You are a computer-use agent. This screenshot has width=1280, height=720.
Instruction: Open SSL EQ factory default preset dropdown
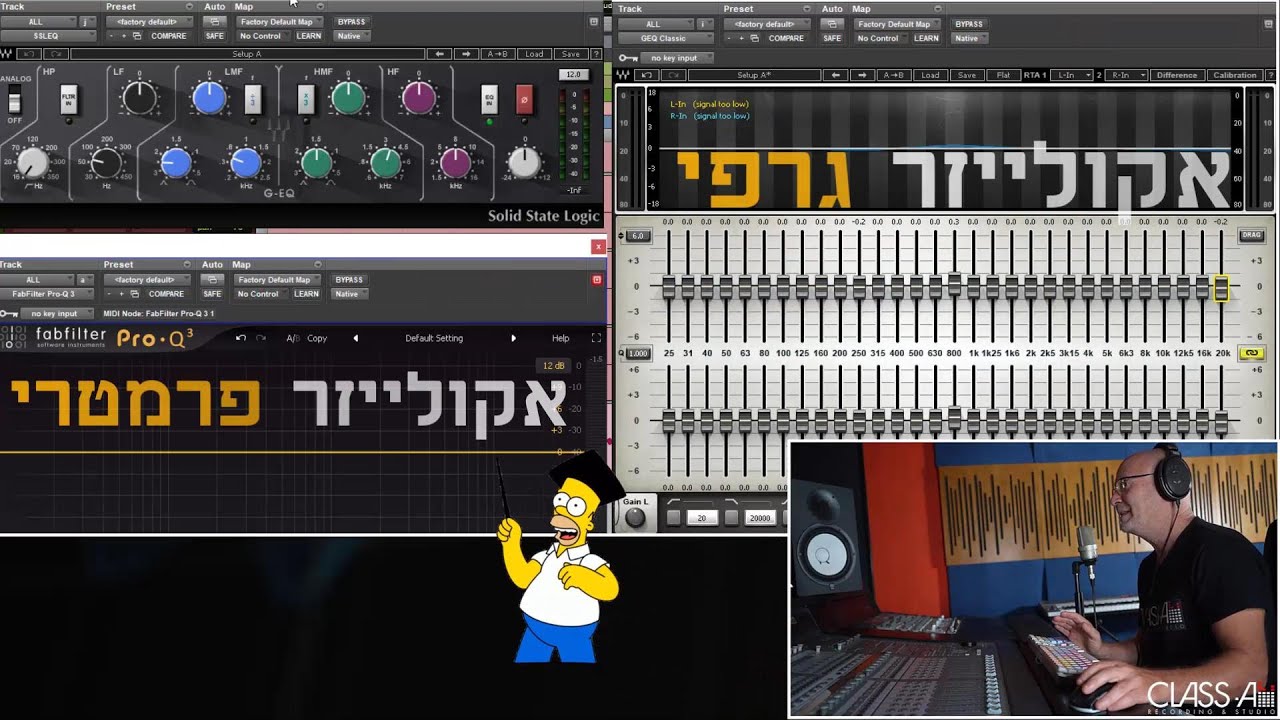pos(148,22)
